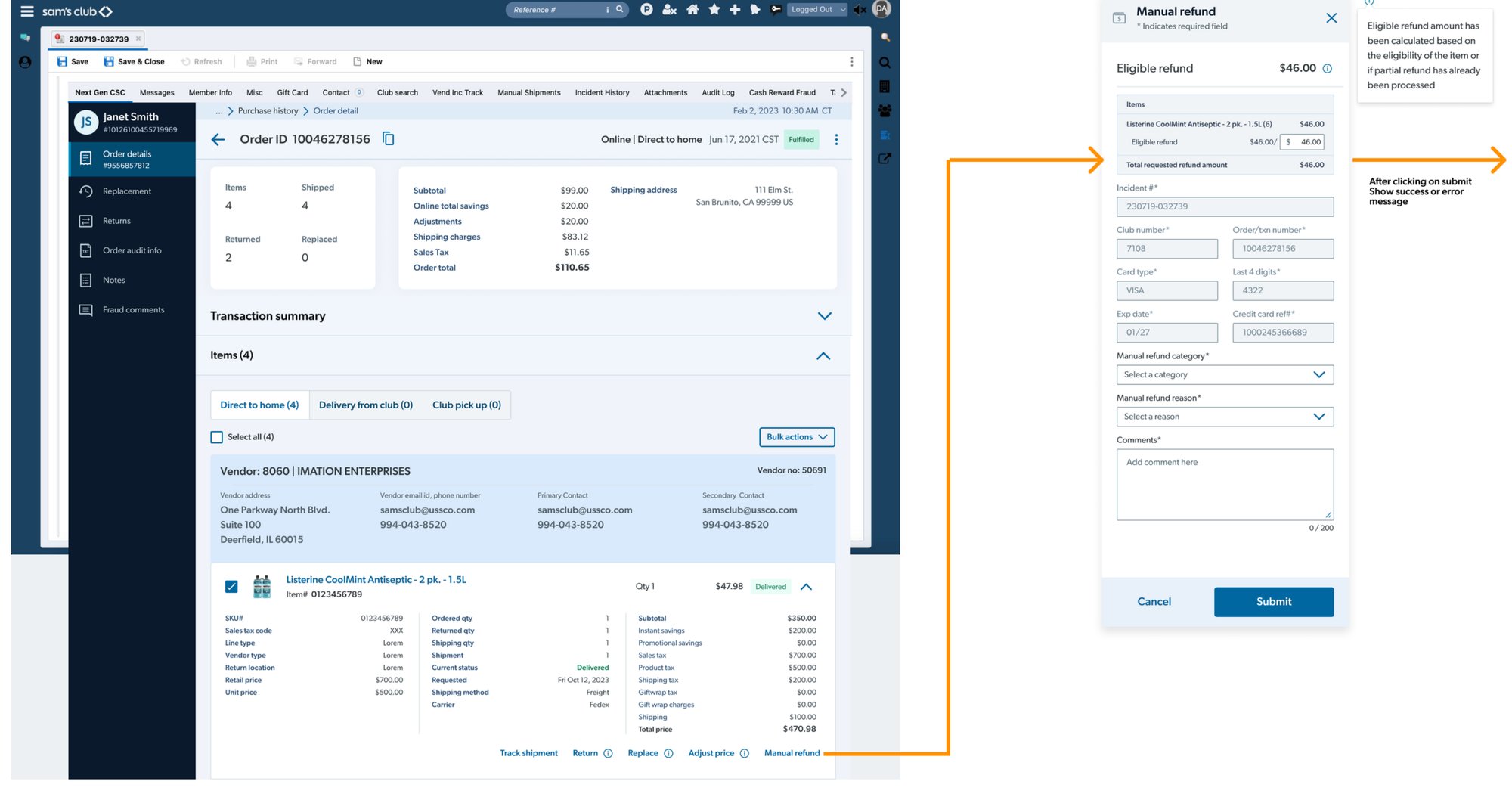Click the key chat icon in header

(x=776, y=10)
